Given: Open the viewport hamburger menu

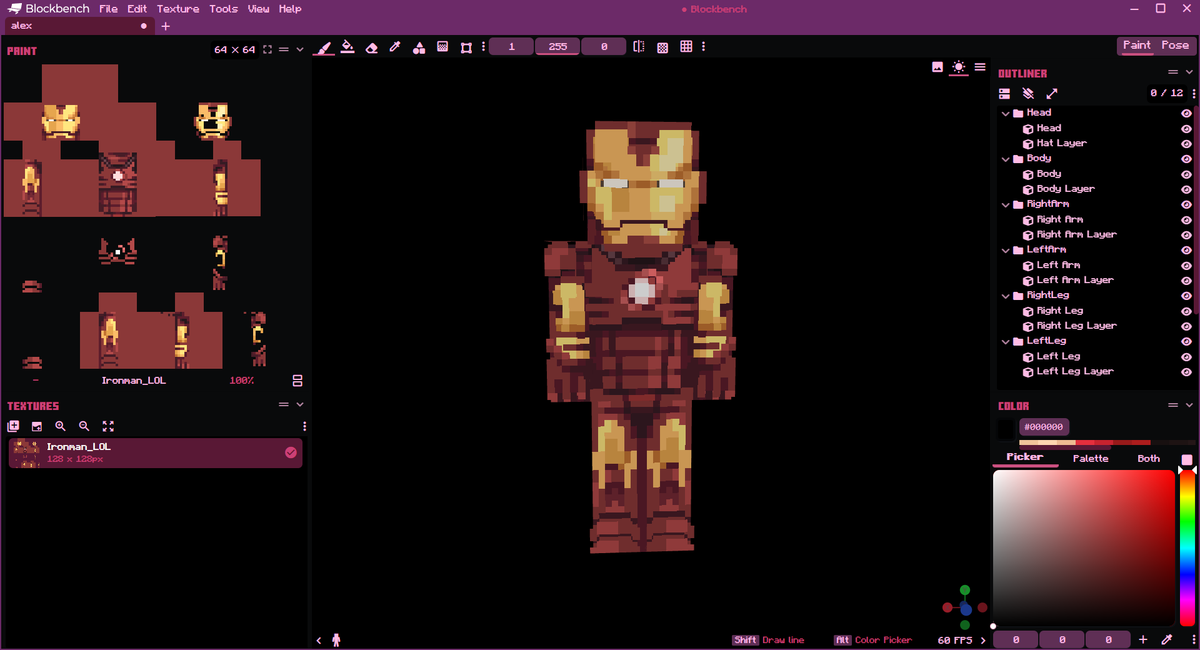Looking at the screenshot, I should point(980,67).
